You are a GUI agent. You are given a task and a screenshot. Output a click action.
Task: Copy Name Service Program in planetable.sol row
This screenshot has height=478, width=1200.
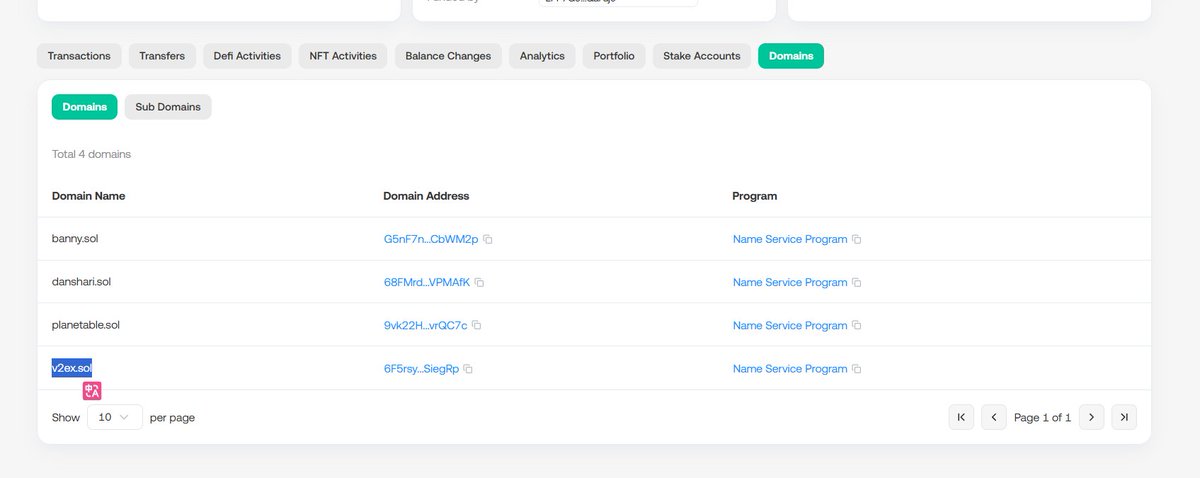point(857,326)
